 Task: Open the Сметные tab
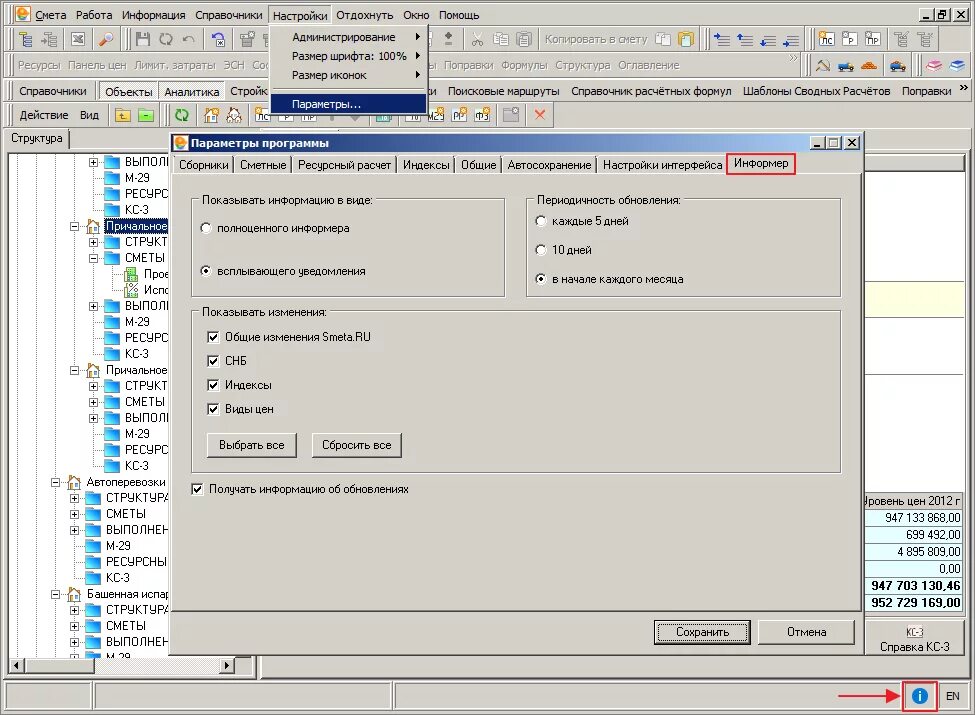tap(263, 165)
